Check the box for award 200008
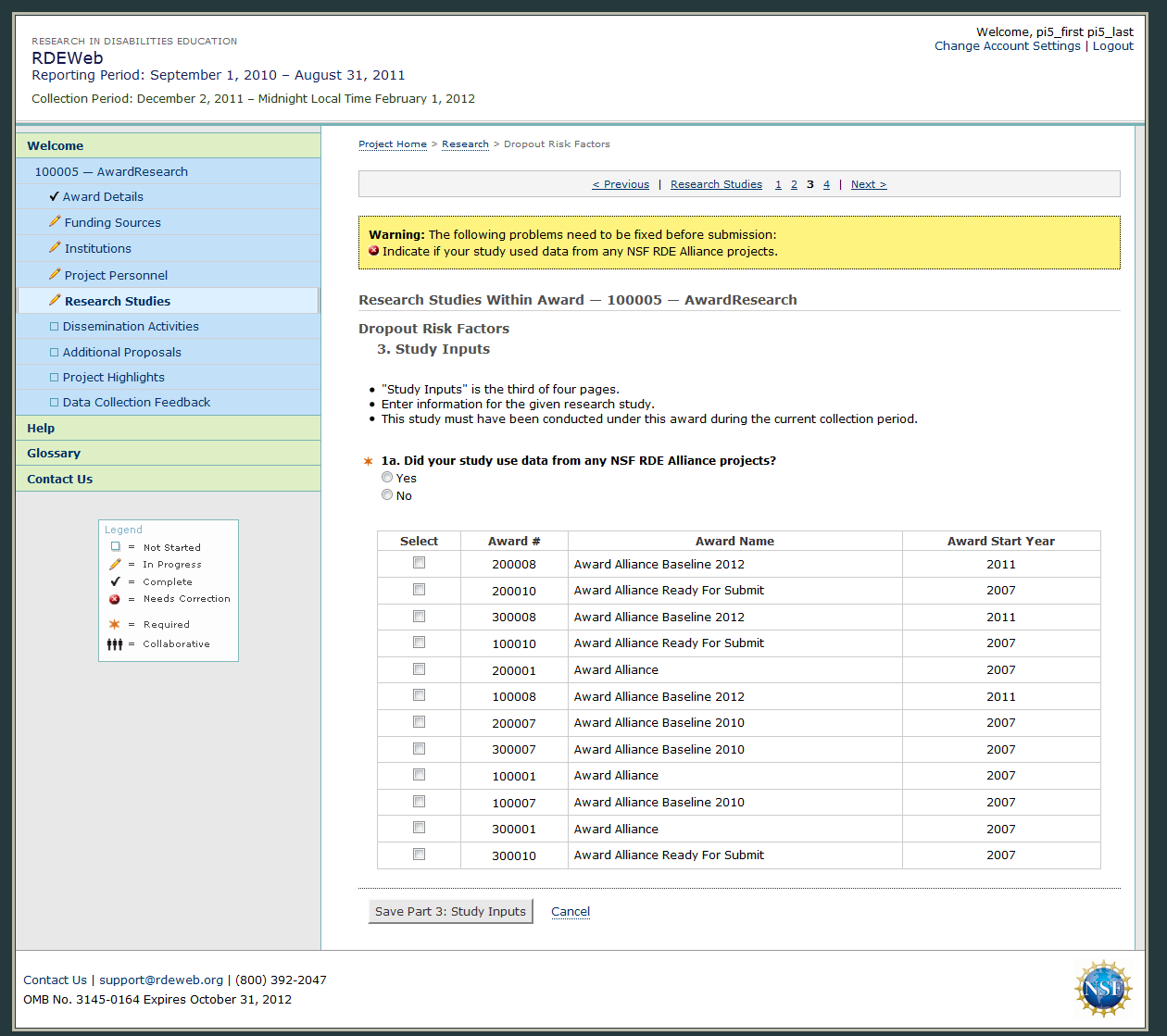Screen dimensions: 1167x1036 419,563
